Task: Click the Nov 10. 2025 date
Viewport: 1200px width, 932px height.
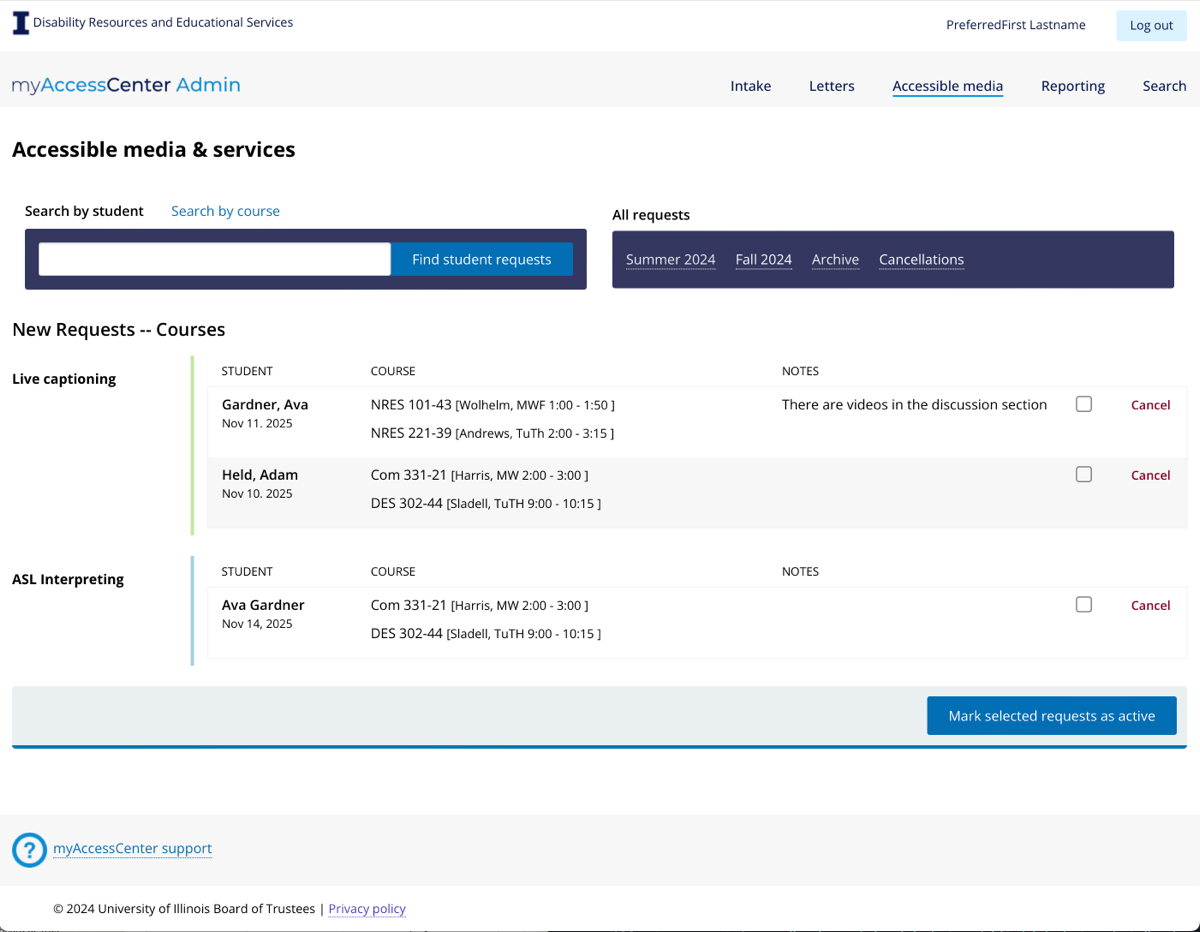Action: point(257,494)
